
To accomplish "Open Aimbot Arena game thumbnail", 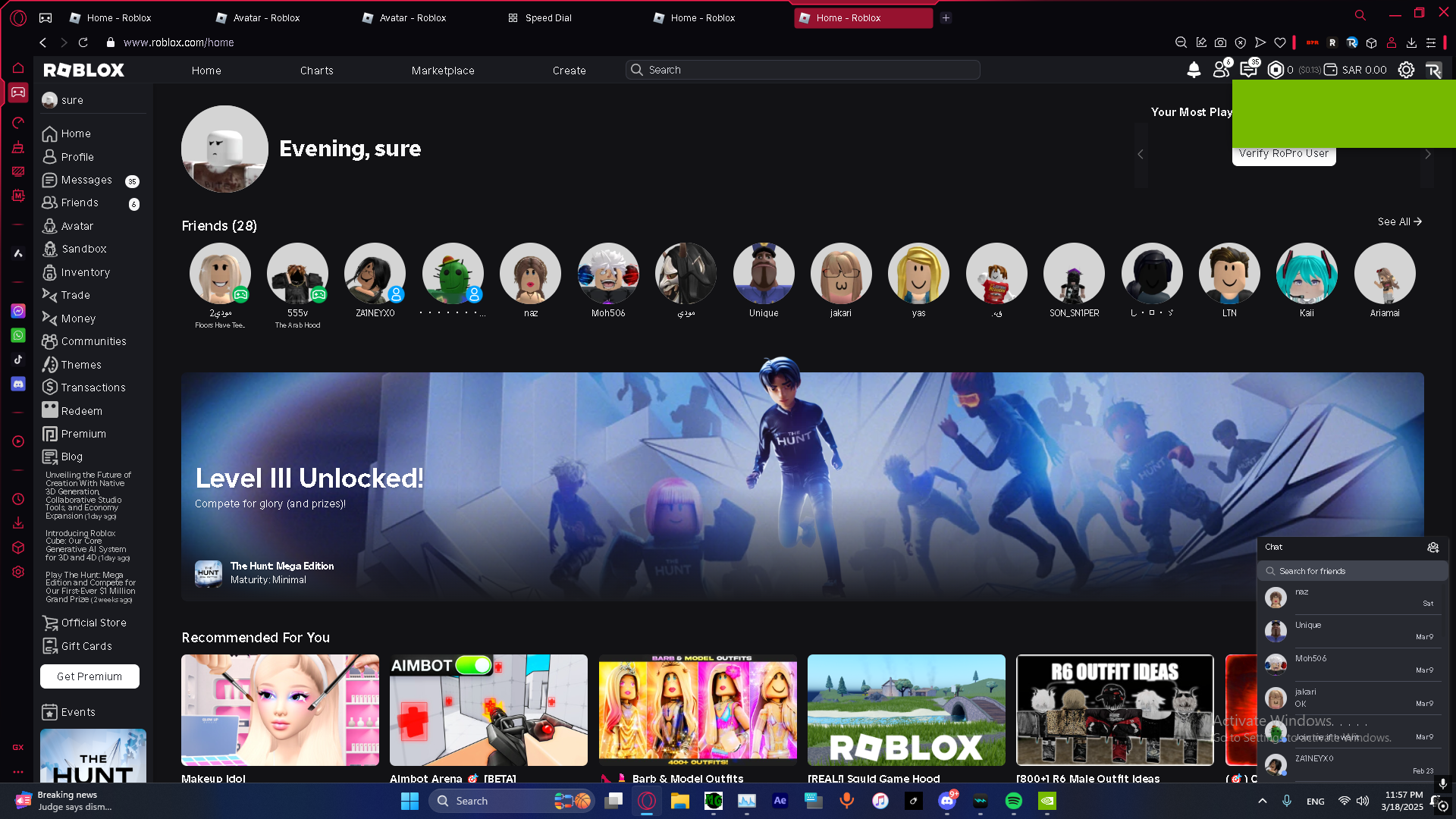I will 488,710.
